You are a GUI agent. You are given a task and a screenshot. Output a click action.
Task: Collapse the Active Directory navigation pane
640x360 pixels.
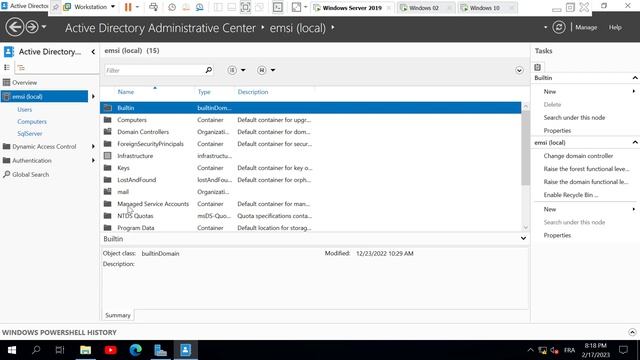click(x=93, y=52)
